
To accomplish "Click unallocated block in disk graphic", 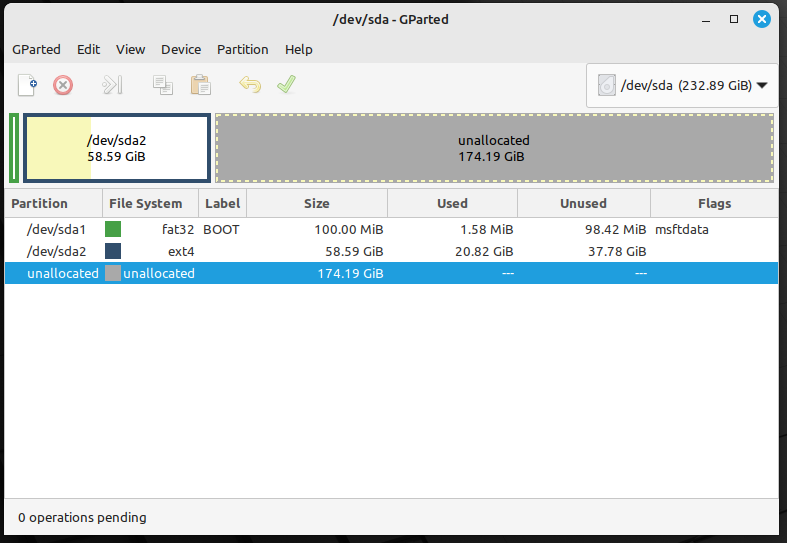I will [x=494, y=148].
